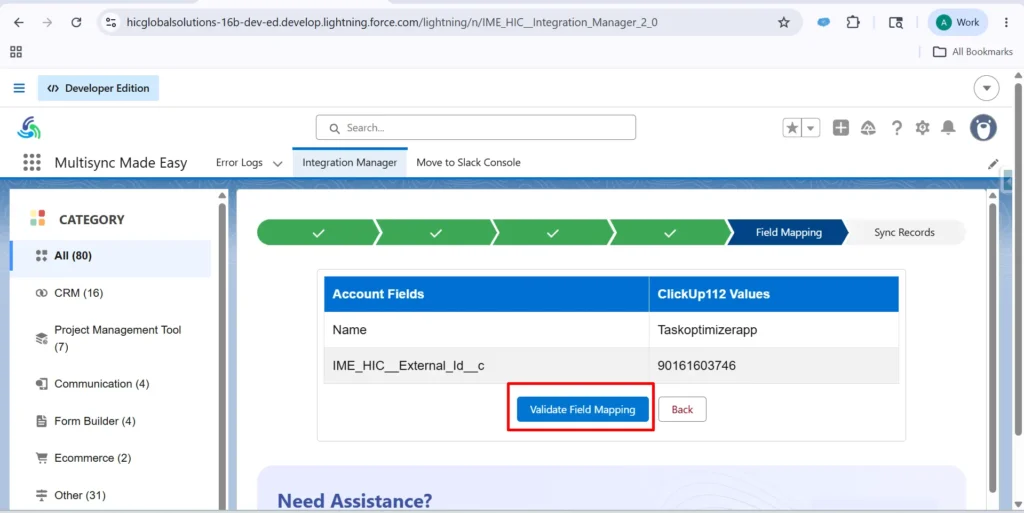
Task: Open the Global Actions plus icon
Action: pyautogui.click(x=840, y=128)
